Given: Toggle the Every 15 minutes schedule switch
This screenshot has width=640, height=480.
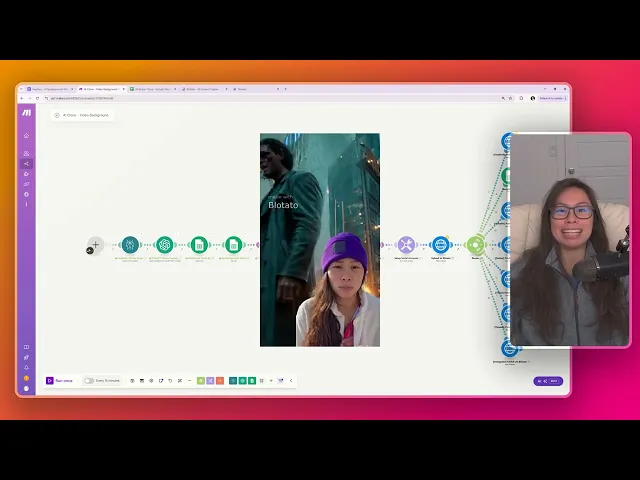Looking at the screenshot, I should tap(89, 380).
